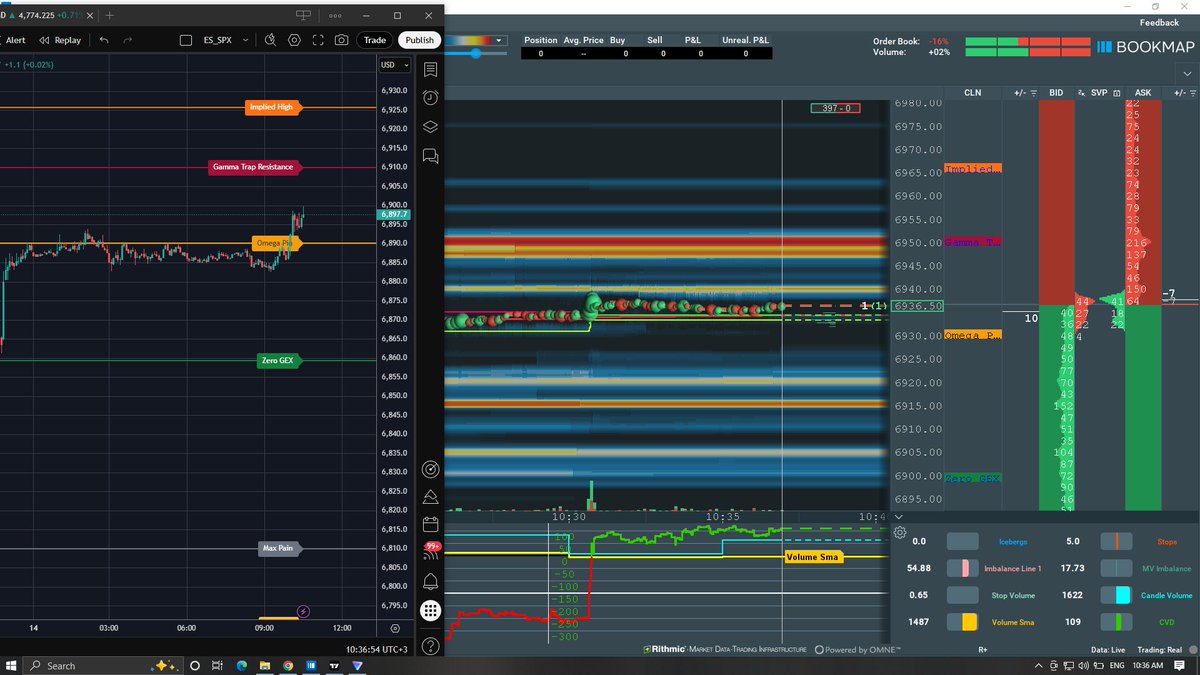Toggle the Stops indicator switch
The image size is (1200, 675).
click(x=1116, y=541)
